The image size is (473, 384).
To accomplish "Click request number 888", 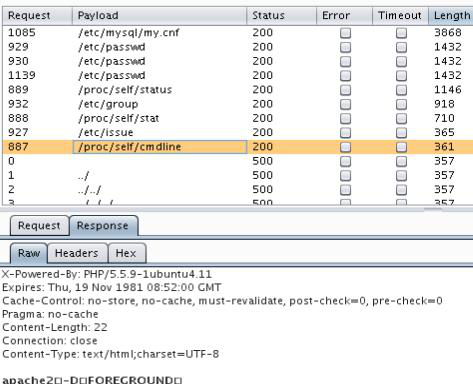I will 18,118.
